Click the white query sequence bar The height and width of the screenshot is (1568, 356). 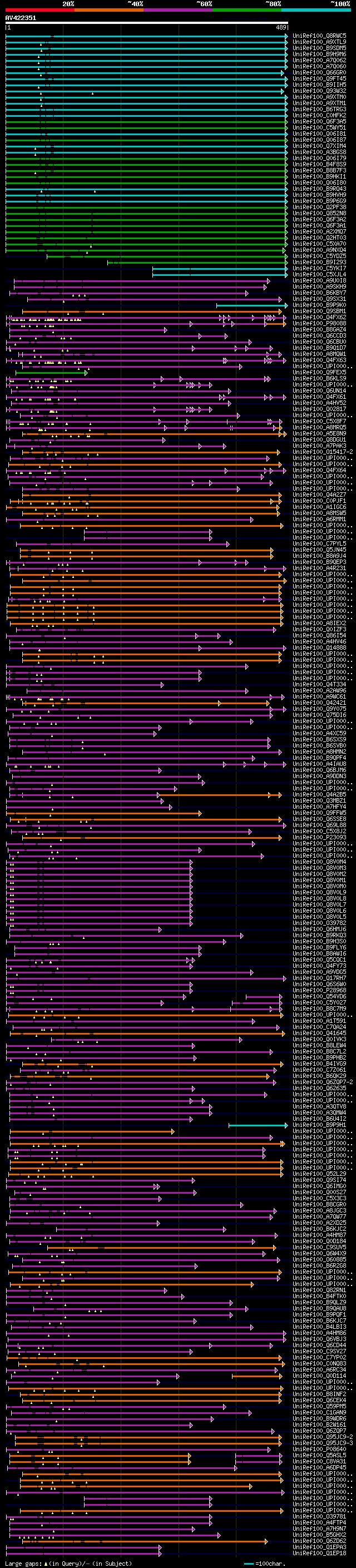147,22
